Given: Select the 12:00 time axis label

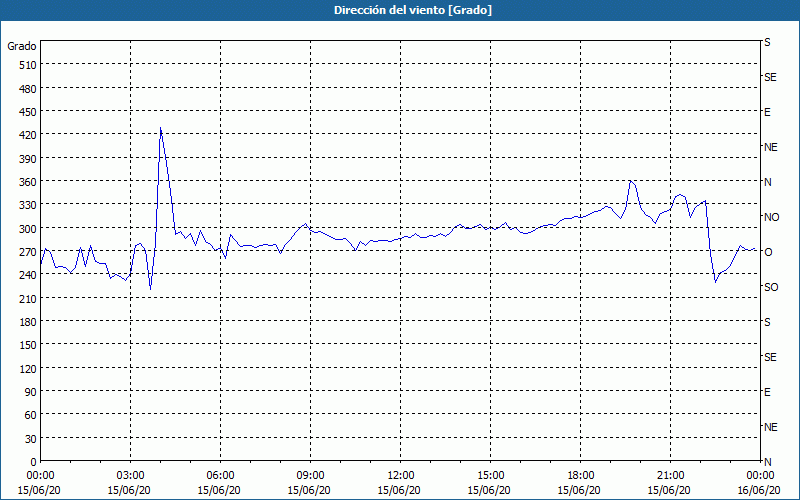Looking at the screenshot, I should [x=401, y=476].
